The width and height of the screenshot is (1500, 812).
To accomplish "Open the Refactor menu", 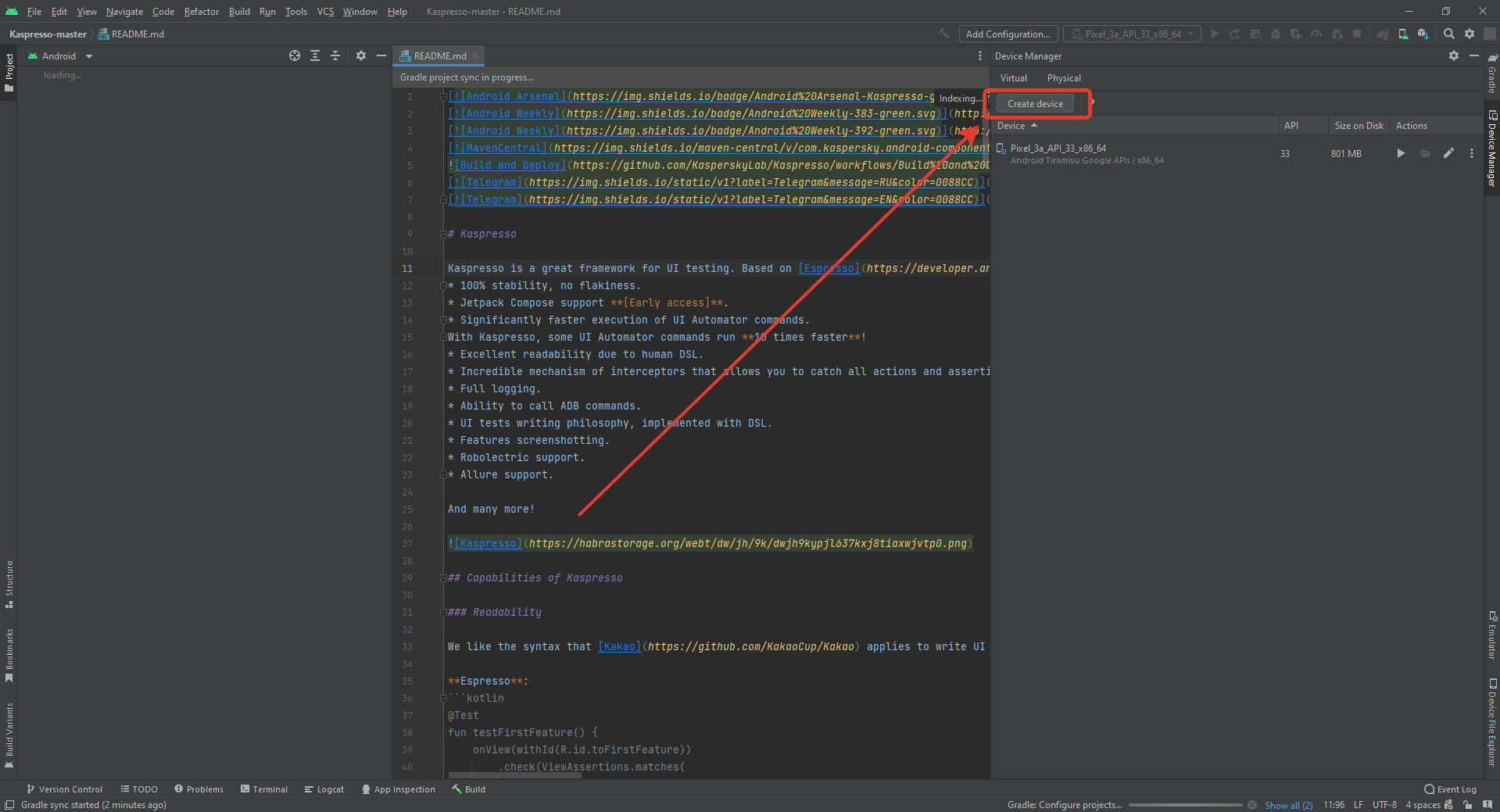I will [202, 11].
